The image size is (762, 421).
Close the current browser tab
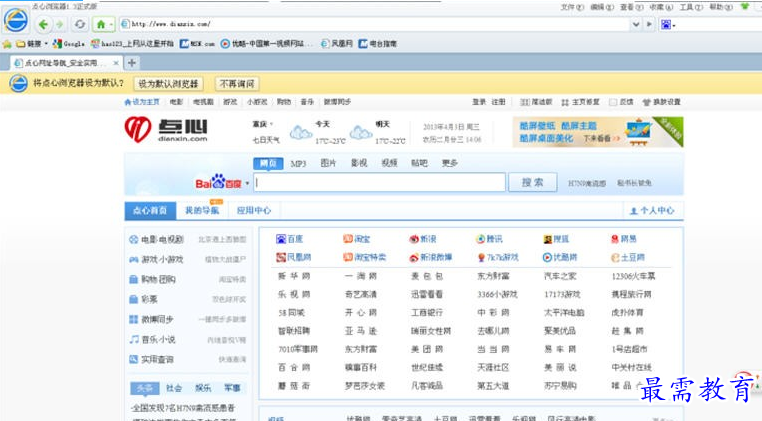116,63
